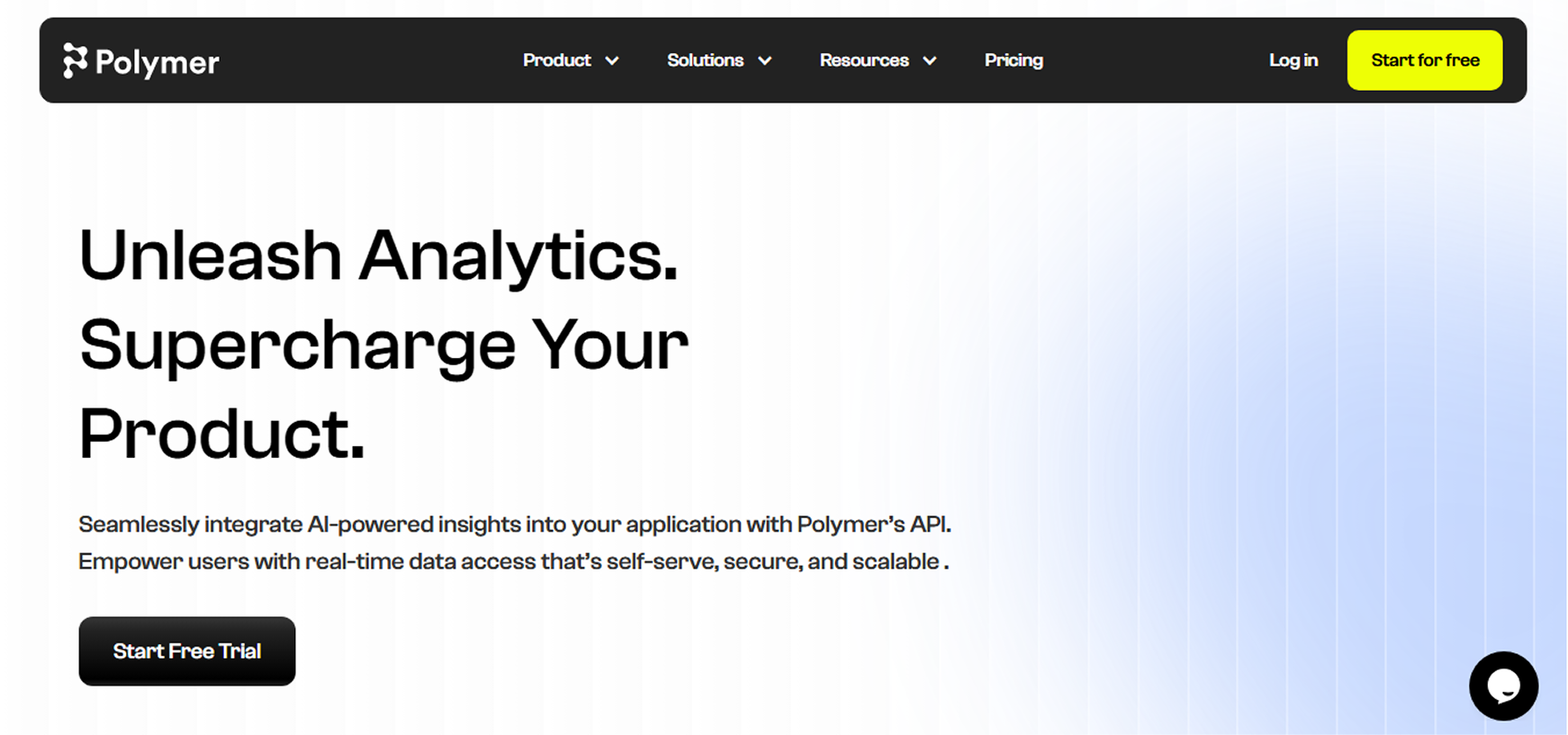Go to the Pricing page
The height and width of the screenshot is (735, 1568).
(x=1014, y=60)
